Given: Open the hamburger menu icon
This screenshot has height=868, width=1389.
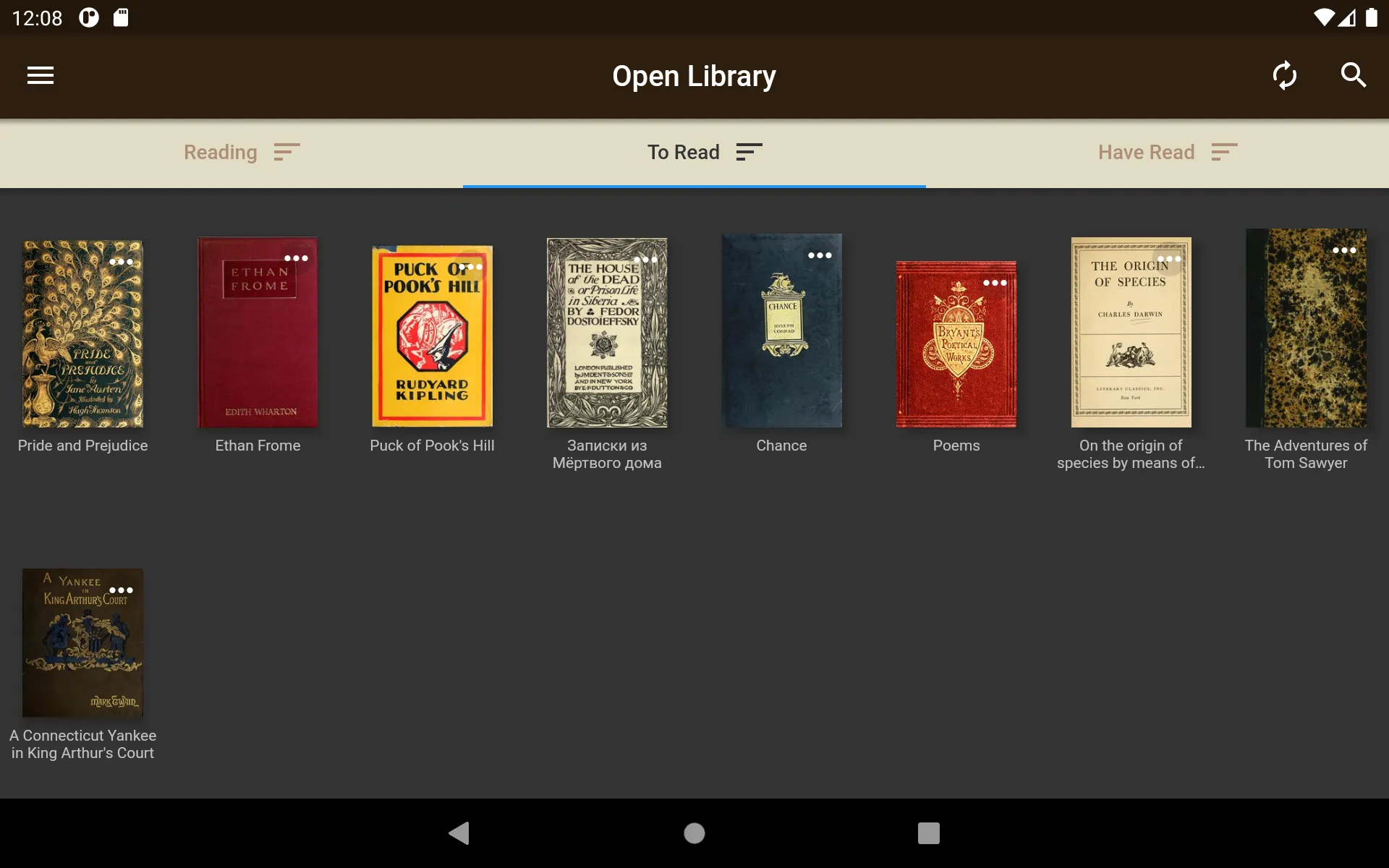Looking at the screenshot, I should [x=40, y=75].
